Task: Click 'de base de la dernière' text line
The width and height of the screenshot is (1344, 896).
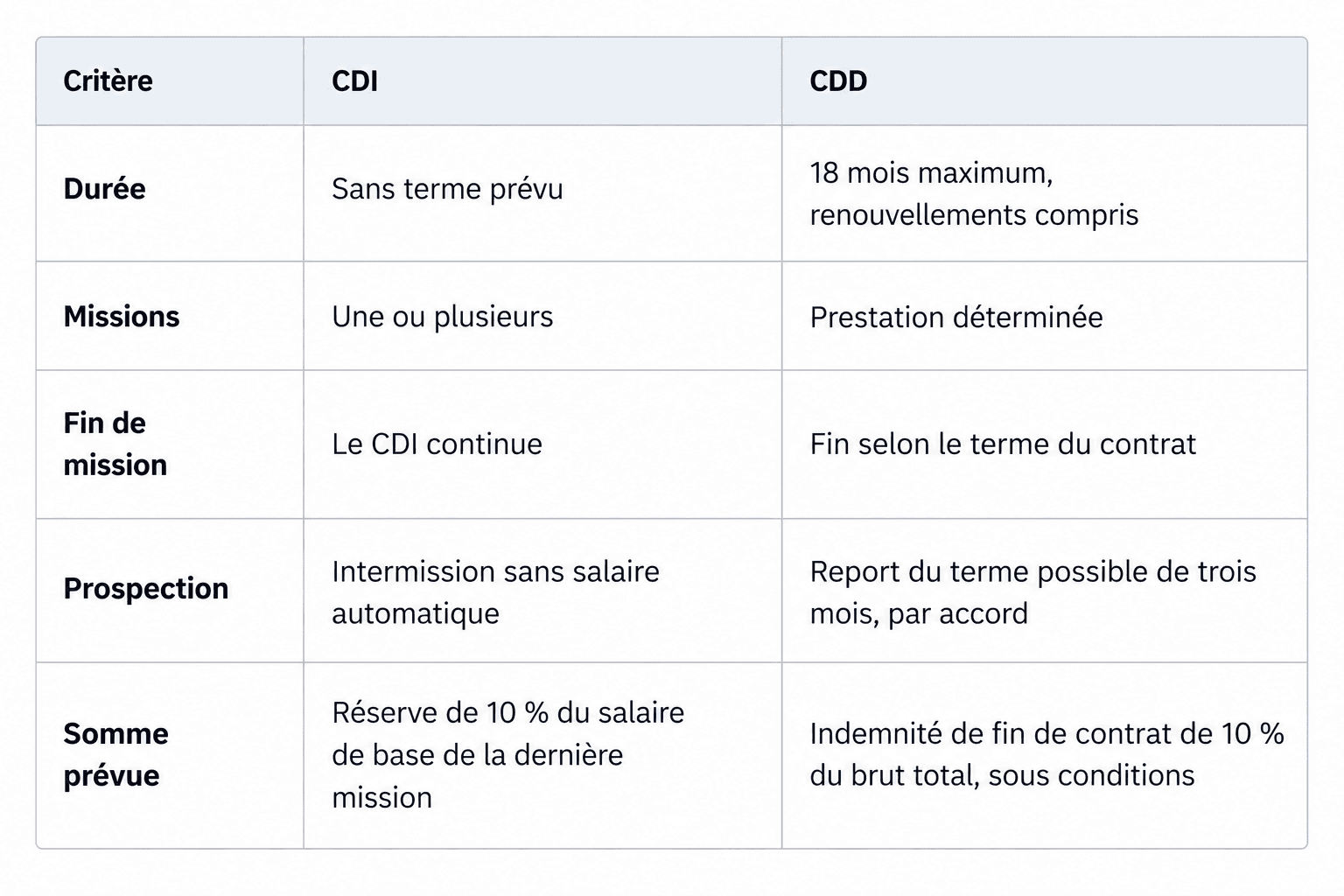Action: click(x=477, y=755)
